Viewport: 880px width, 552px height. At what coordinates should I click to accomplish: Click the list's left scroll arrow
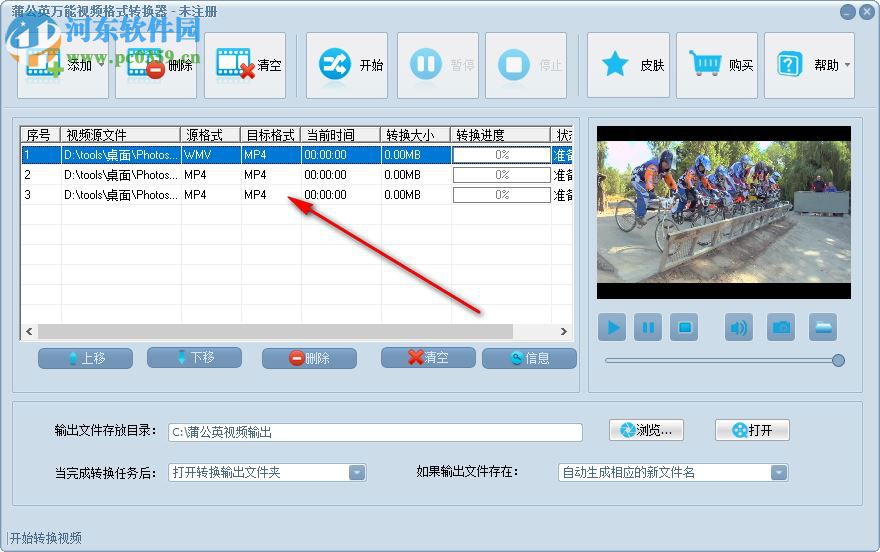[x=29, y=332]
